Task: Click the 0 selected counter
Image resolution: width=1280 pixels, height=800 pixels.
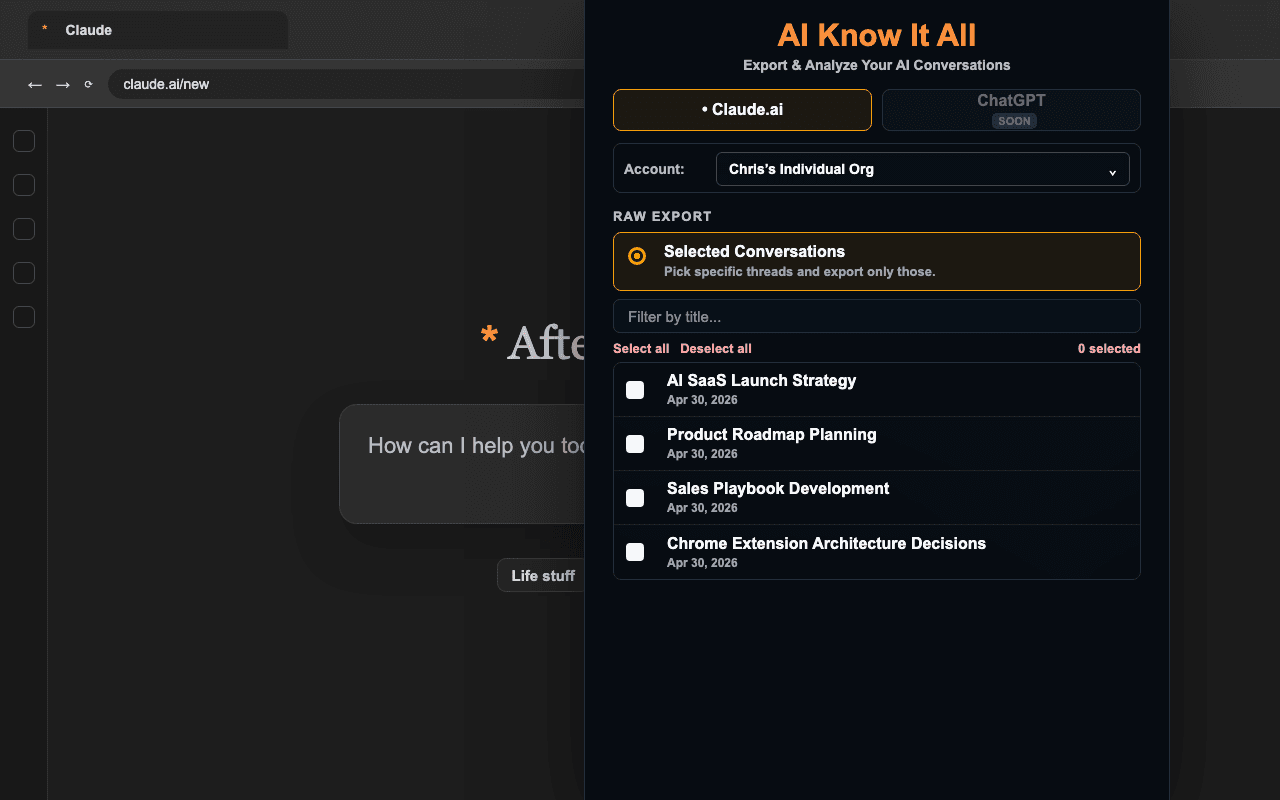Action: (1109, 349)
